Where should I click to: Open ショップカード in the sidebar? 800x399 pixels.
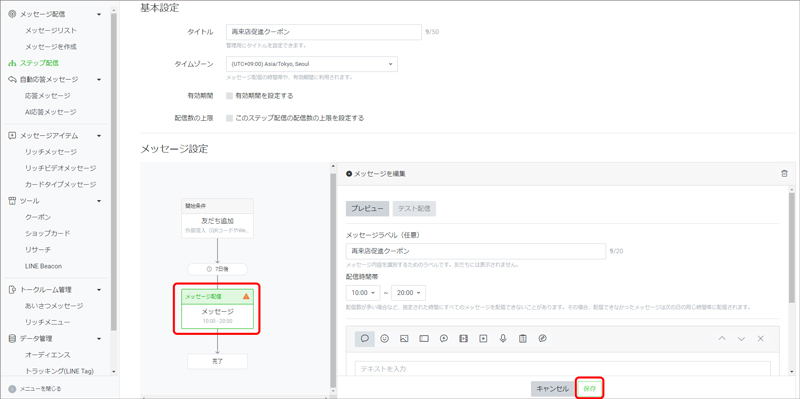47,233
